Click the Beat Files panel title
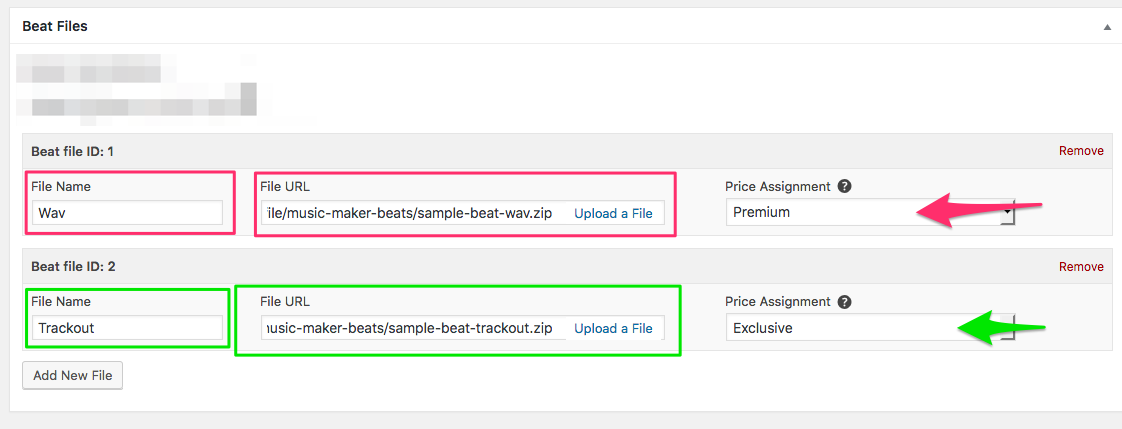1122x429 pixels. click(x=55, y=26)
